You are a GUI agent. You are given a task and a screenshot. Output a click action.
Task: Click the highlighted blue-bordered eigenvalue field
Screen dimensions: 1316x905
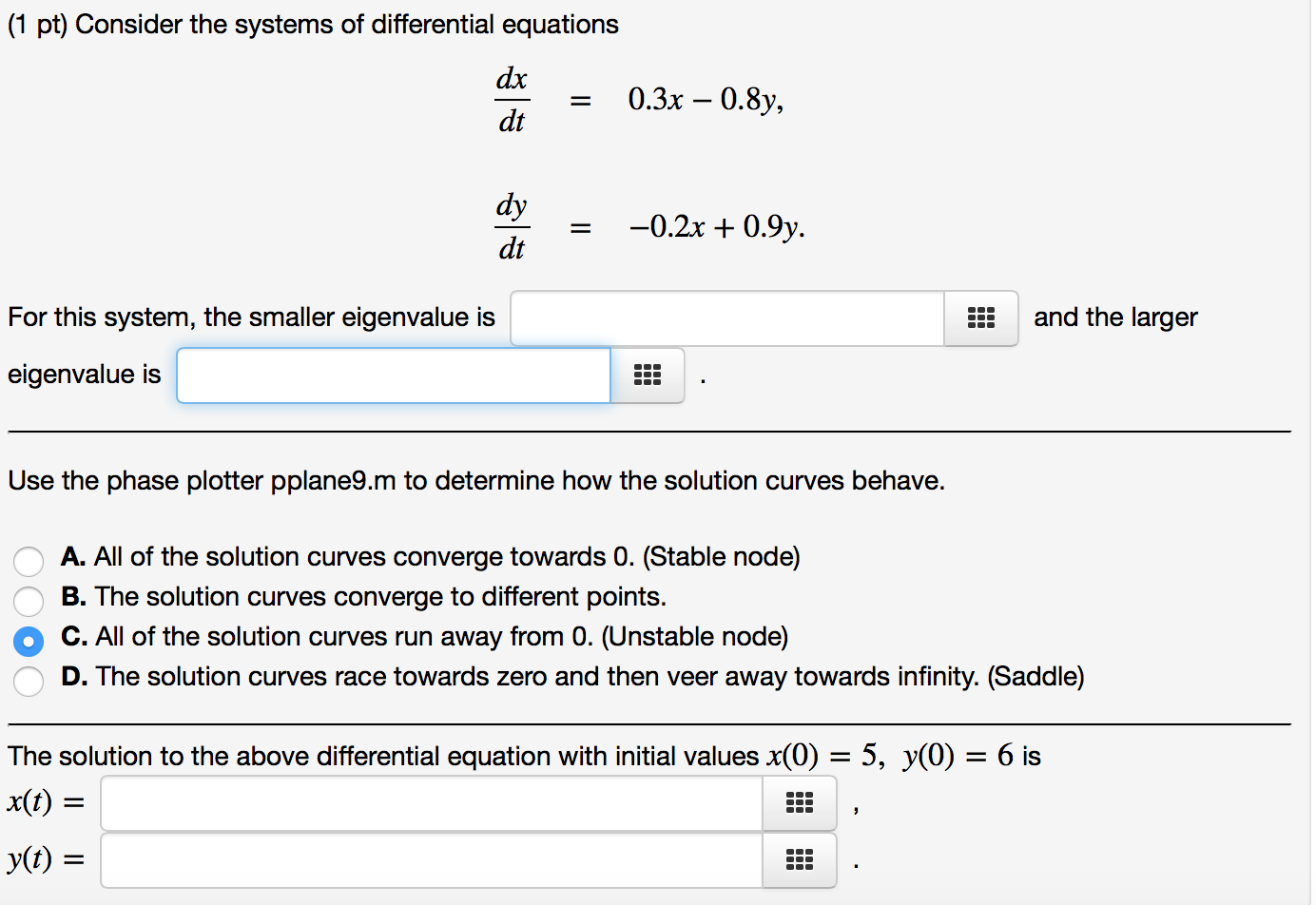[x=393, y=375]
